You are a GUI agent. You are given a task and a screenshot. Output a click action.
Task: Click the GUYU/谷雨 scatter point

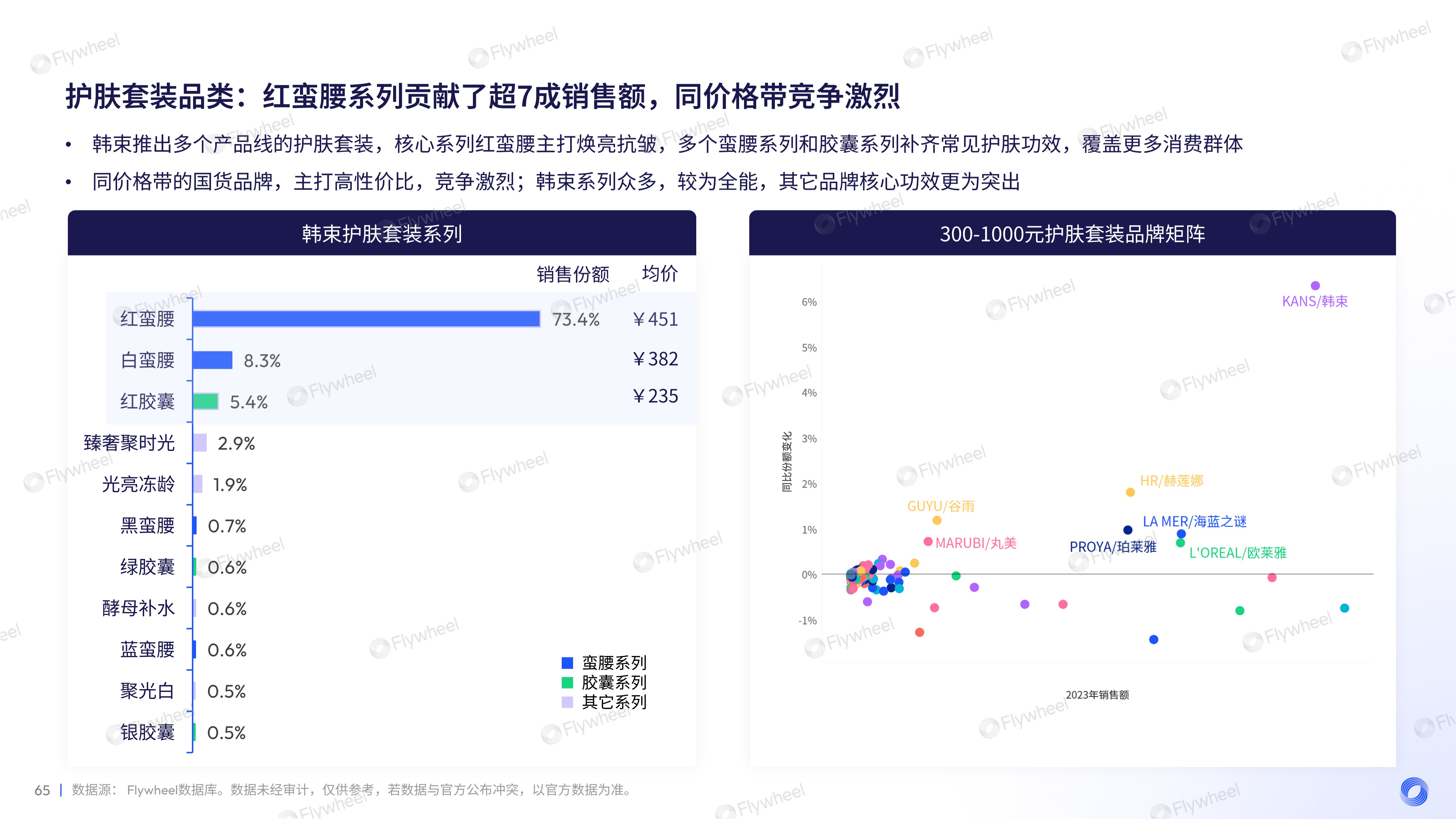click(937, 520)
